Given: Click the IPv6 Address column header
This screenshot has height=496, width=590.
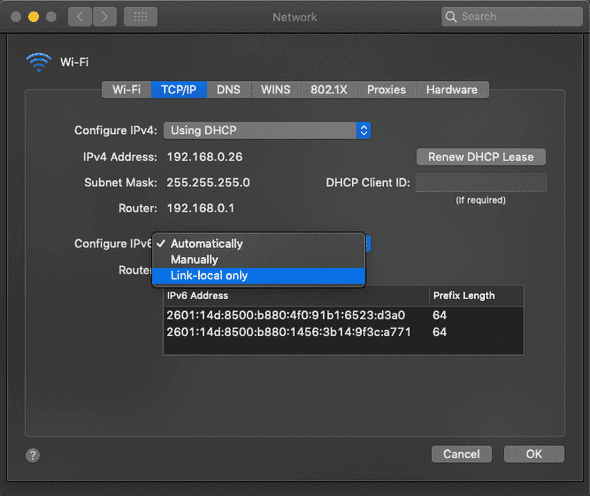Looking at the screenshot, I should 296,296.
